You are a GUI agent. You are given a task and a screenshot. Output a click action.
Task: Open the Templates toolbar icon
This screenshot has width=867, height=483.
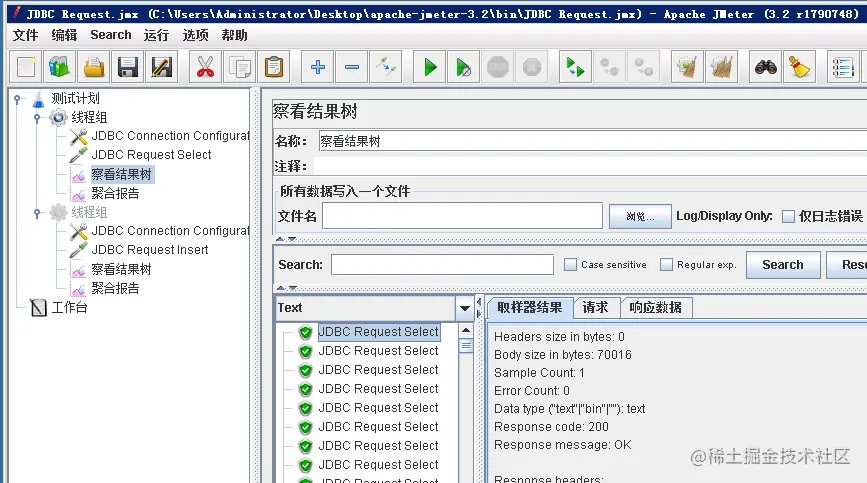click(x=60, y=67)
